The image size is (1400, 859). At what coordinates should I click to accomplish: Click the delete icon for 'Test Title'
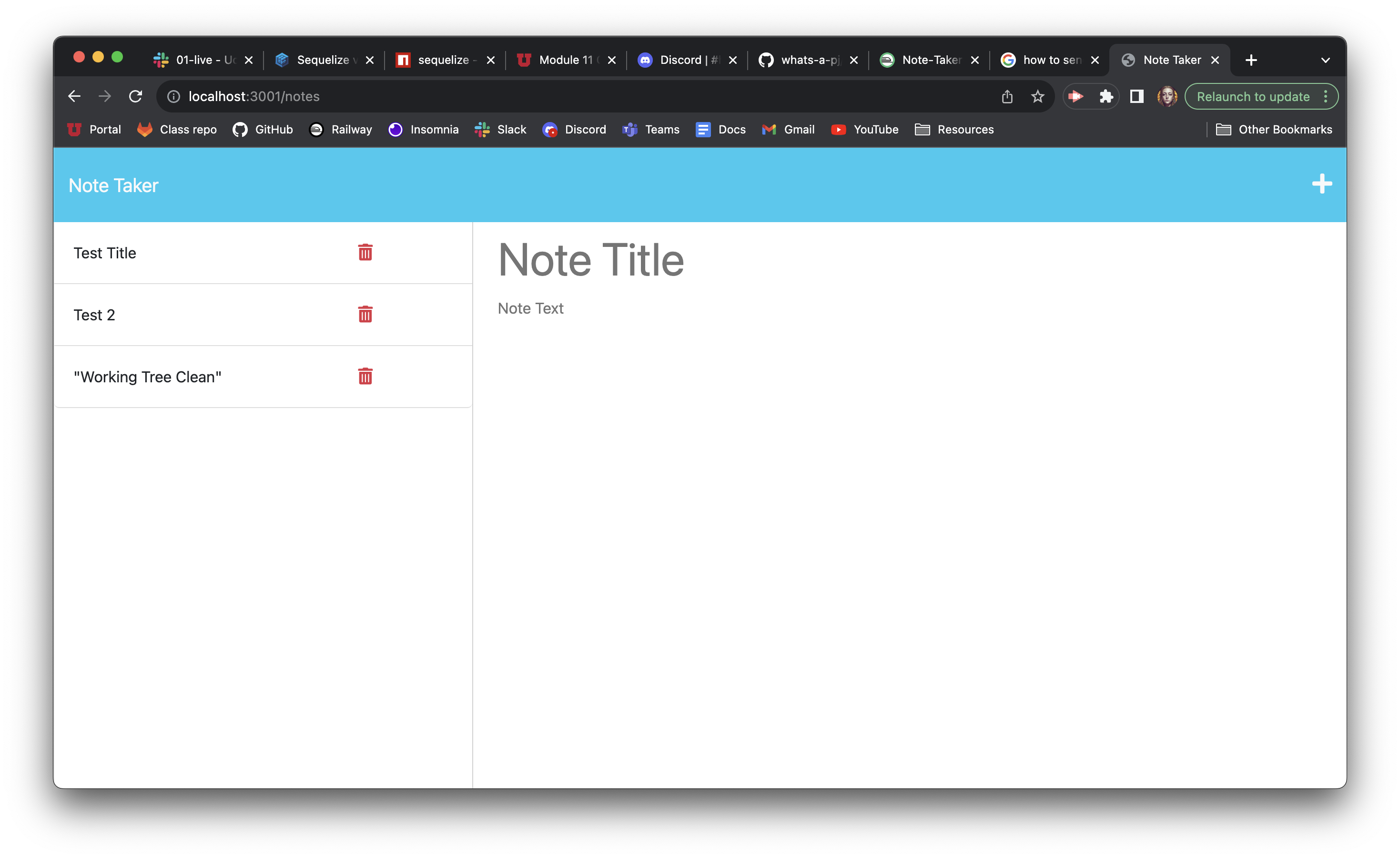point(365,252)
